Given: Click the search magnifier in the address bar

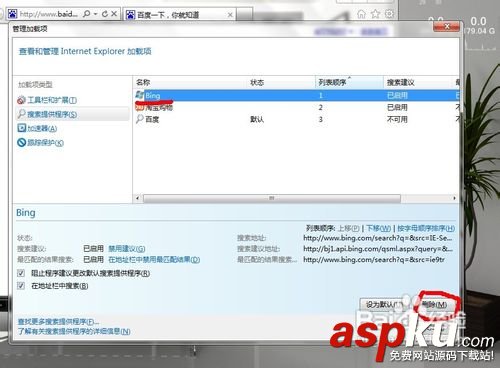Looking at the screenshot, I should pos(87,14).
